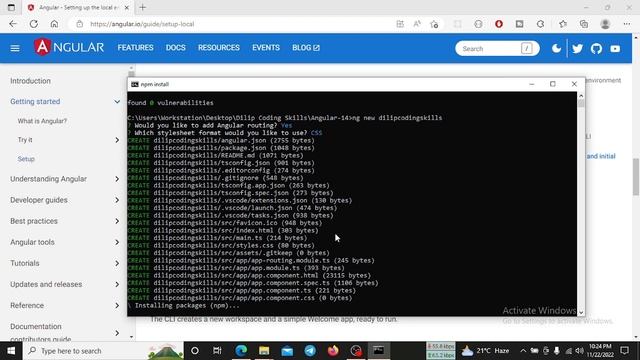This screenshot has width=640, height=360.
Task: Maximize the npm install terminal window
Action: tap(553, 84)
